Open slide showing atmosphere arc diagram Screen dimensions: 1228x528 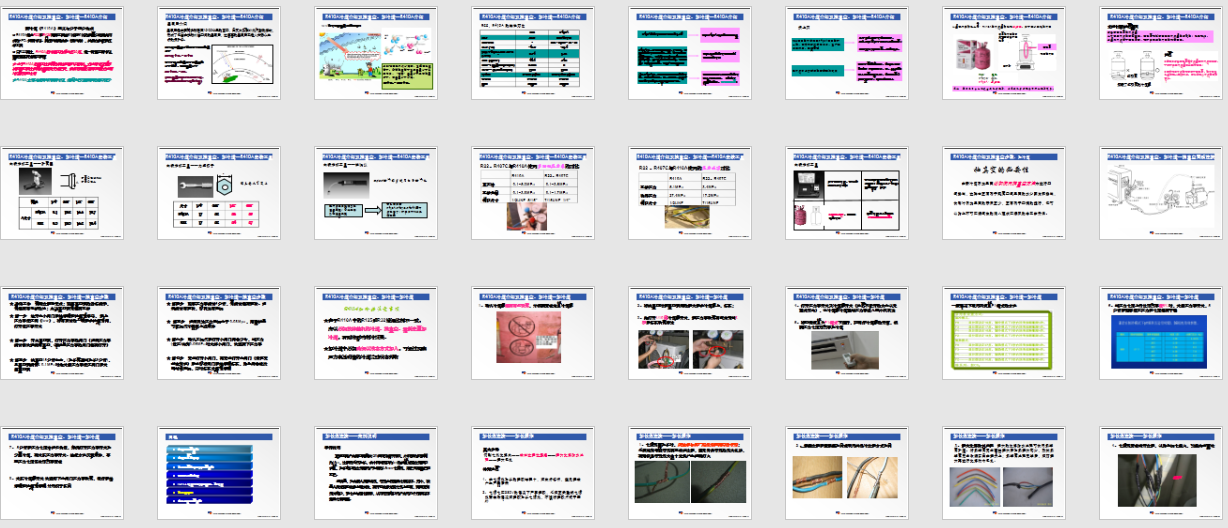[x=219, y=56]
